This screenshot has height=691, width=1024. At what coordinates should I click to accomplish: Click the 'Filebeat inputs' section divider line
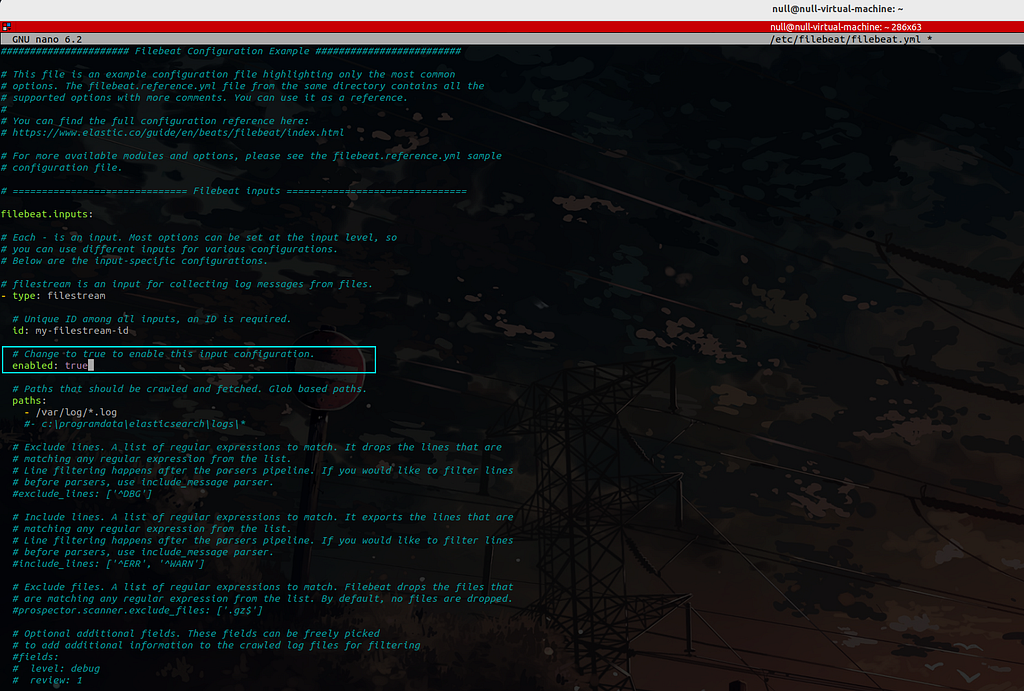[234, 191]
